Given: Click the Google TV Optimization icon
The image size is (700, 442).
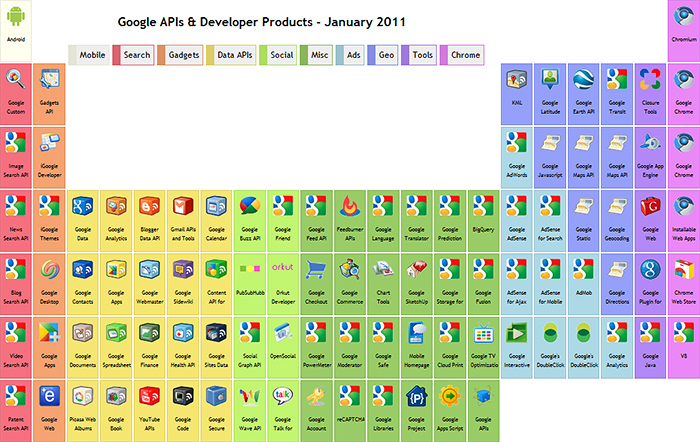Looking at the screenshot, I should click(x=483, y=333).
